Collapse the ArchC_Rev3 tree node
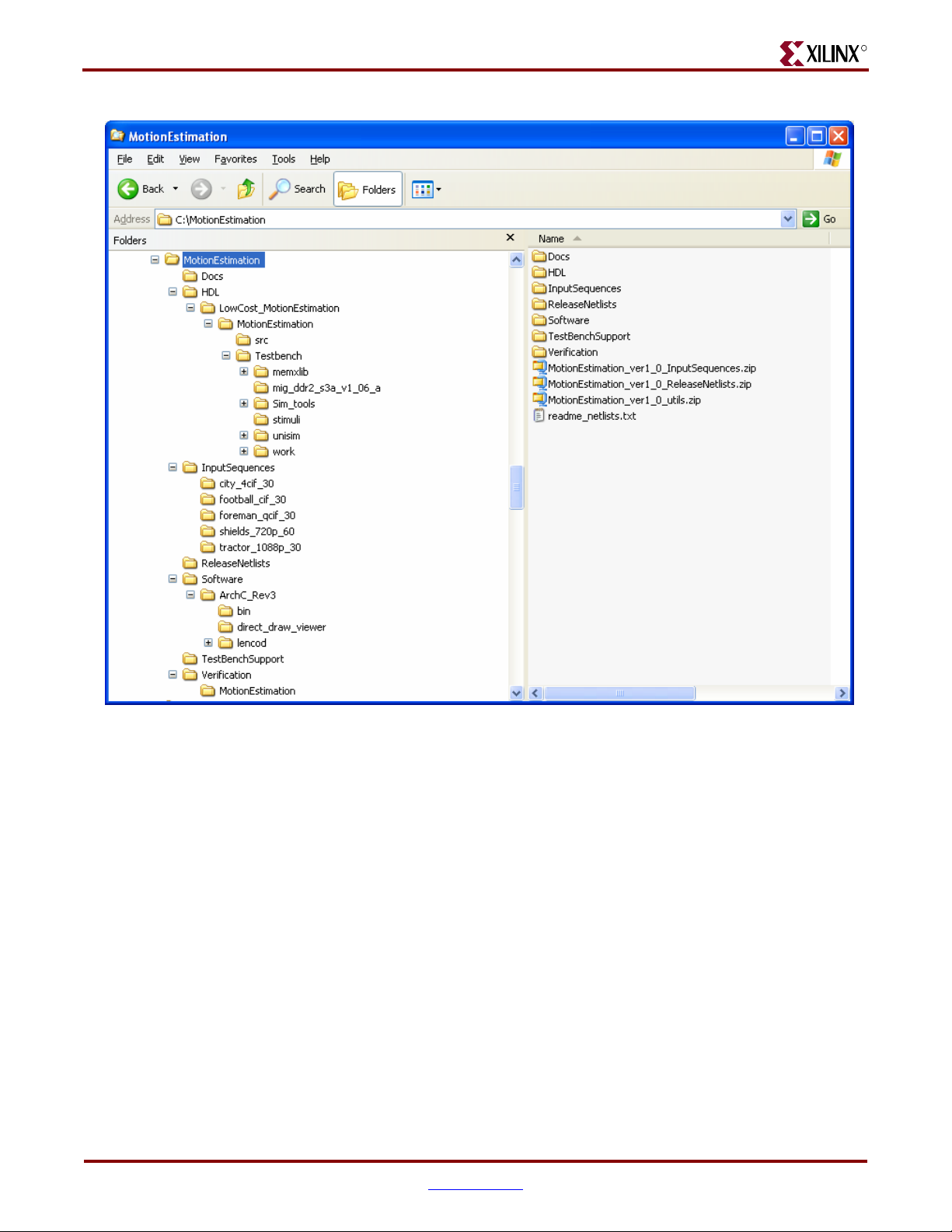 coord(190,595)
